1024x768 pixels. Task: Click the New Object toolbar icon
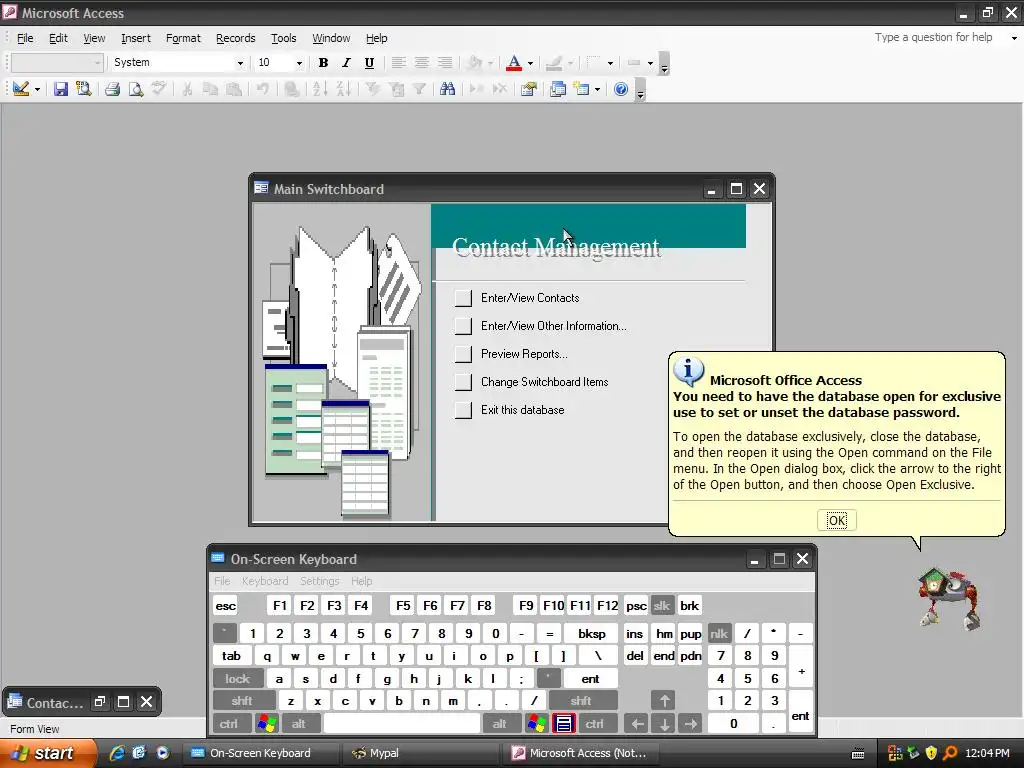click(x=581, y=89)
